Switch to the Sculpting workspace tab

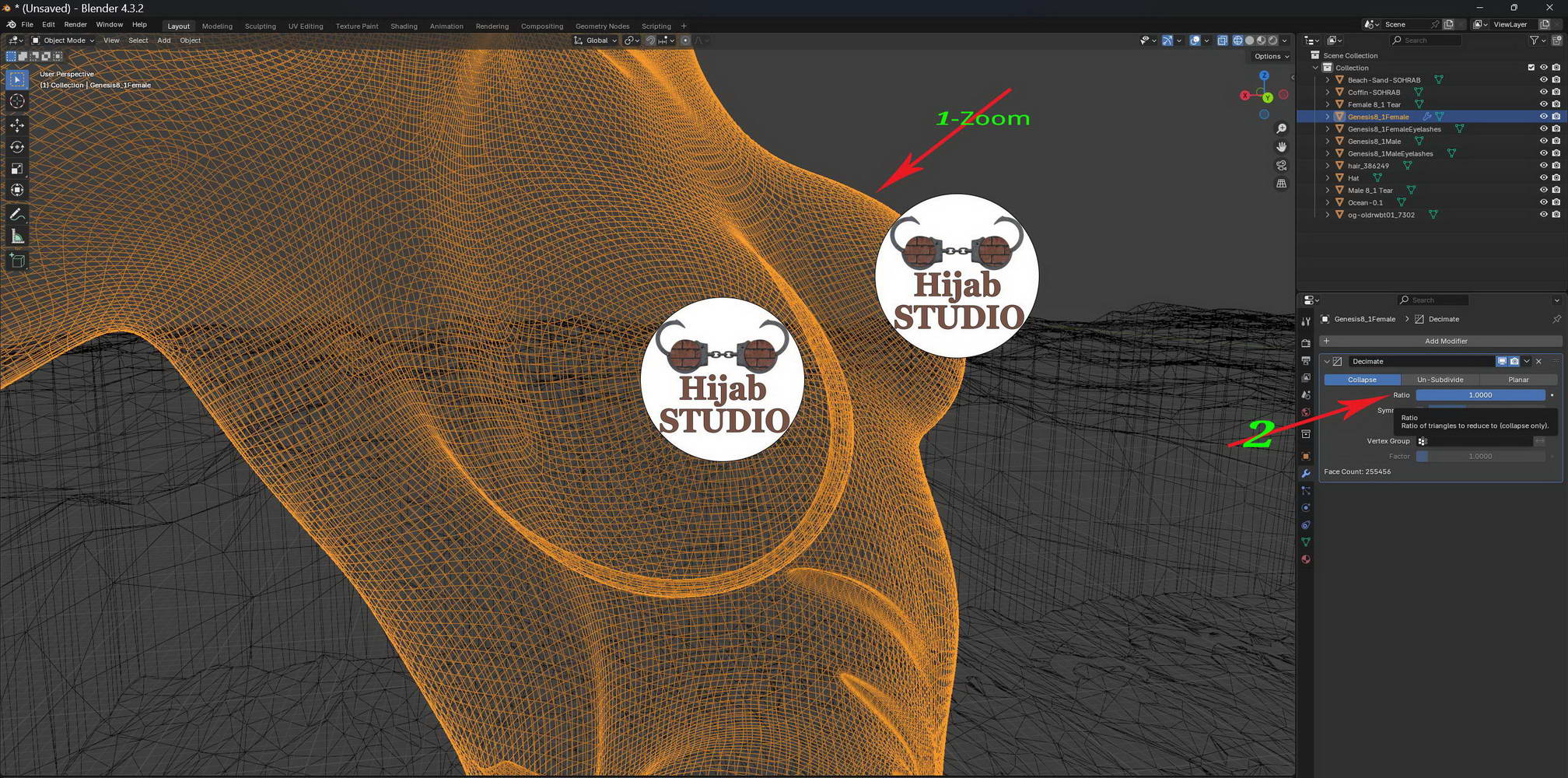point(261,26)
